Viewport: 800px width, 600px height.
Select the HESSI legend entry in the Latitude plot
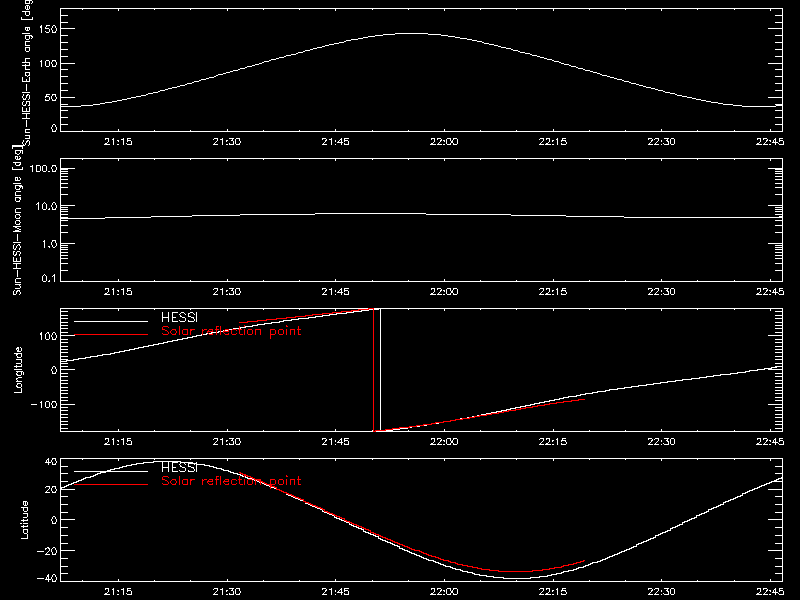(x=179, y=467)
